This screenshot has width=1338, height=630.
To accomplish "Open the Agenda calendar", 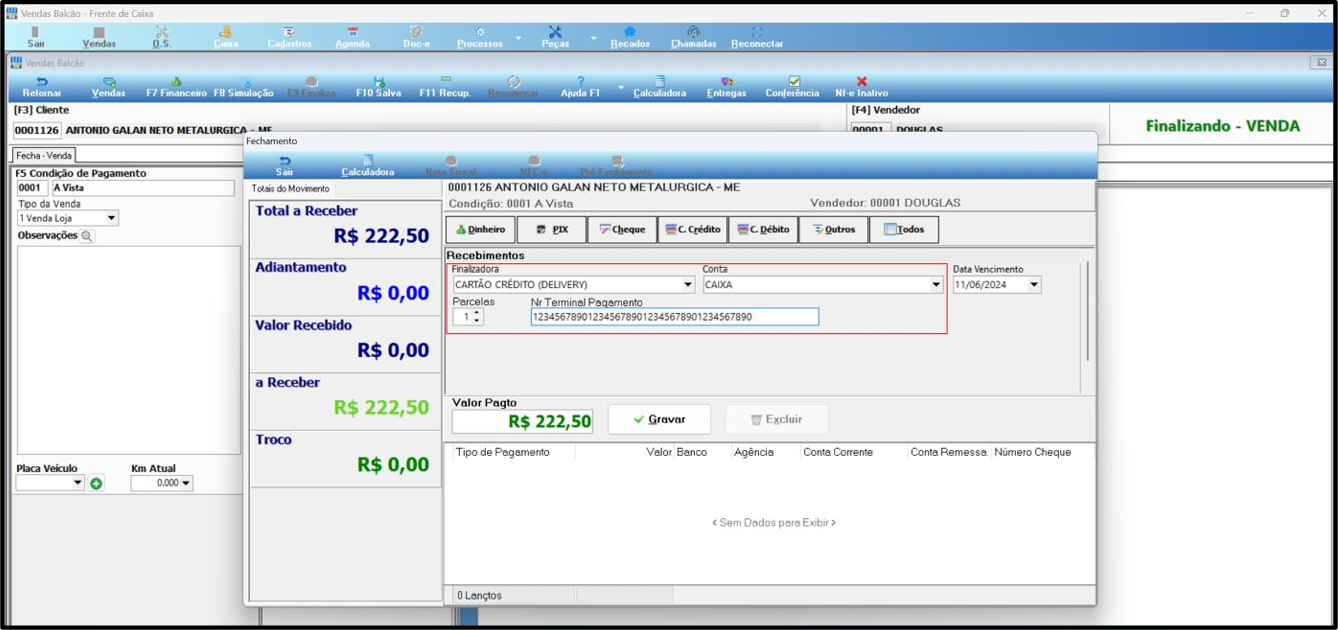I will coord(352,37).
